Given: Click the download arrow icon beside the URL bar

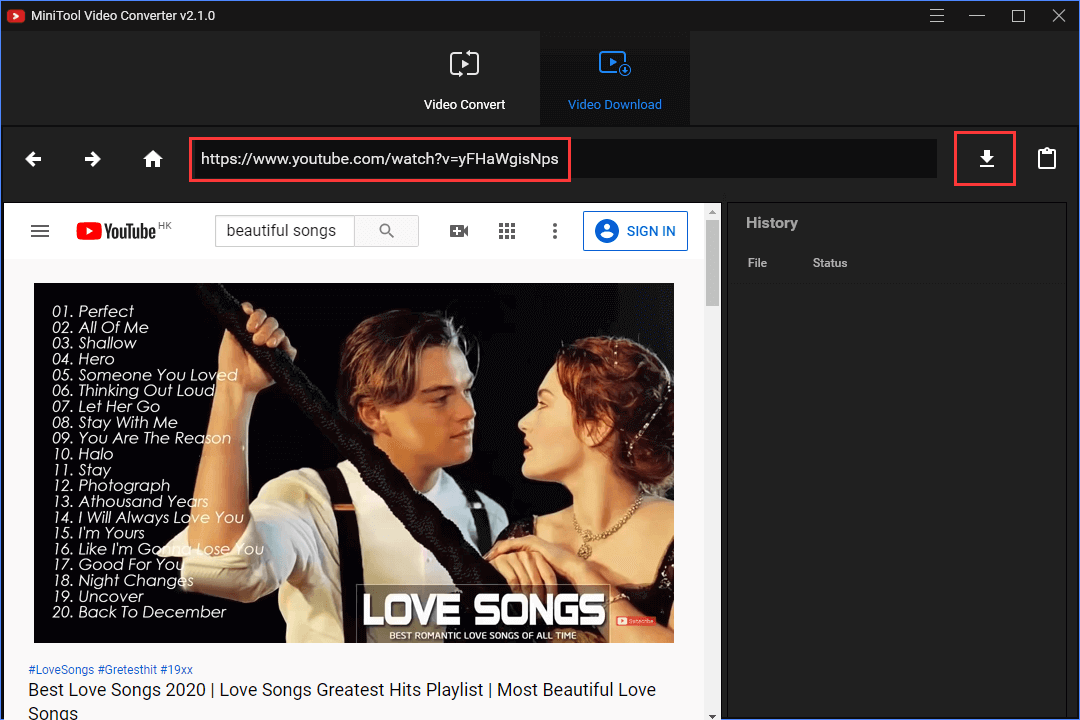Looking at the screenshot, I should [x=985, y=158].
